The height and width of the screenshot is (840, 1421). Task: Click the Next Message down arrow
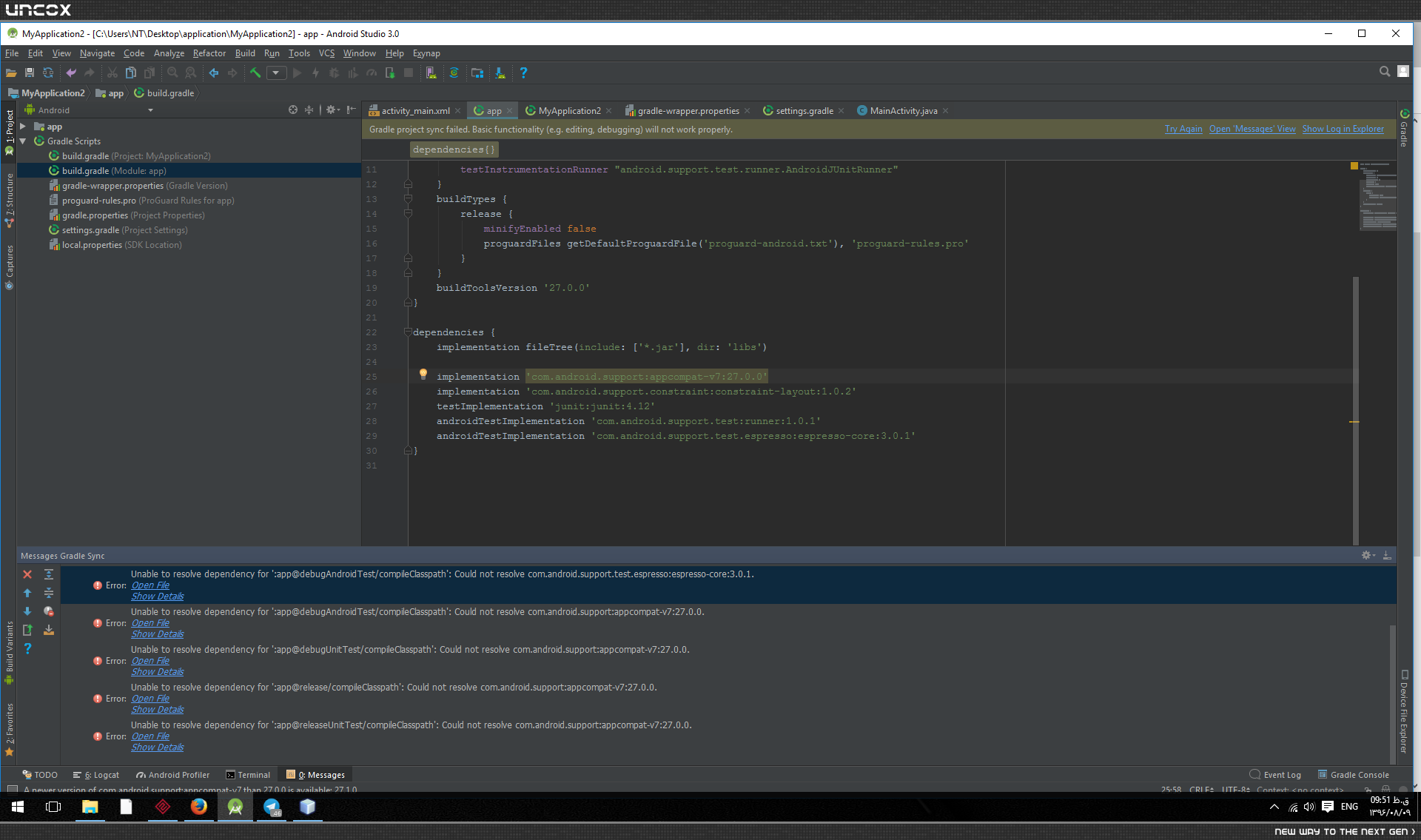point(27,611)
